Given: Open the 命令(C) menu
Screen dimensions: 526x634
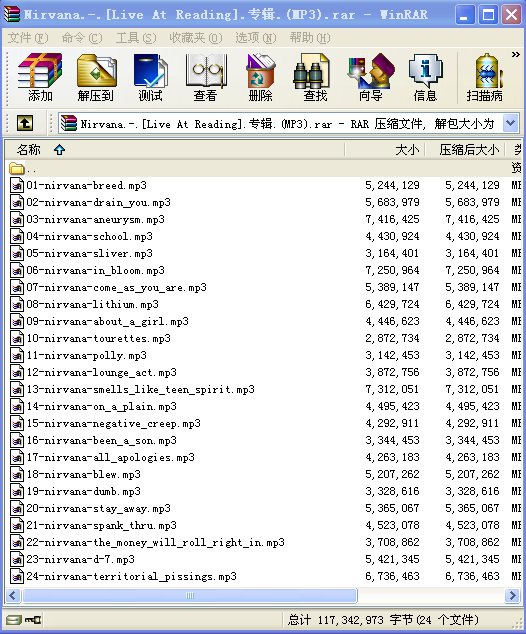Looking at the screenshot, I should [x=82, y=38].
